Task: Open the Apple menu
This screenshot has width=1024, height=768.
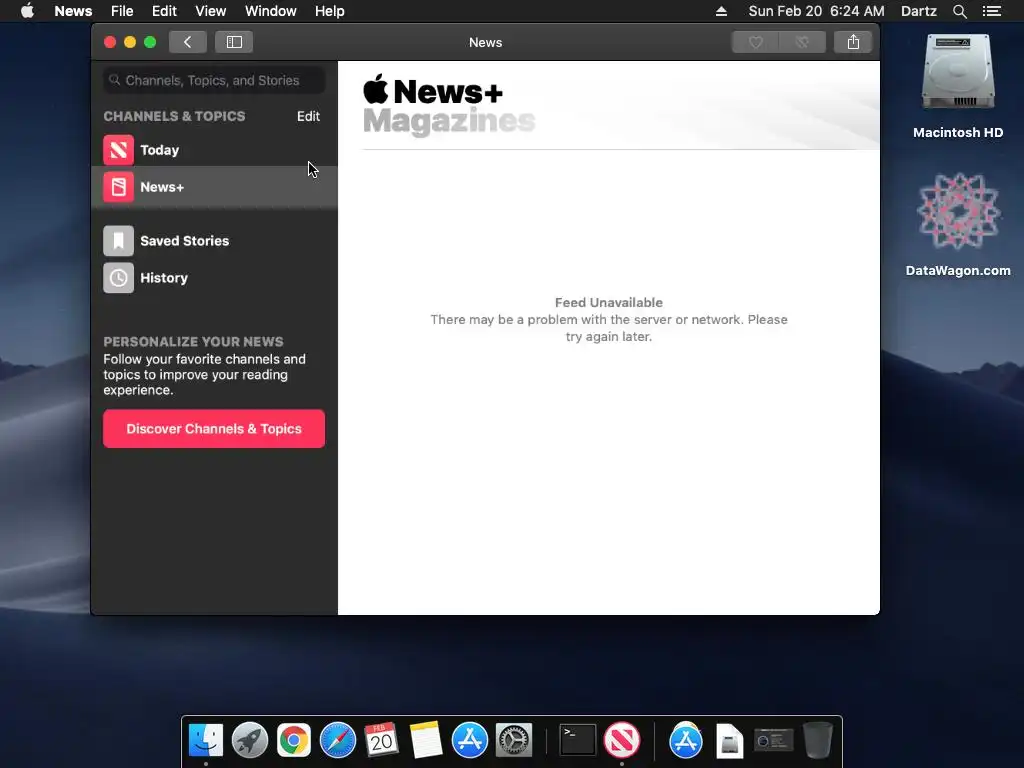Action: (27, 11)
